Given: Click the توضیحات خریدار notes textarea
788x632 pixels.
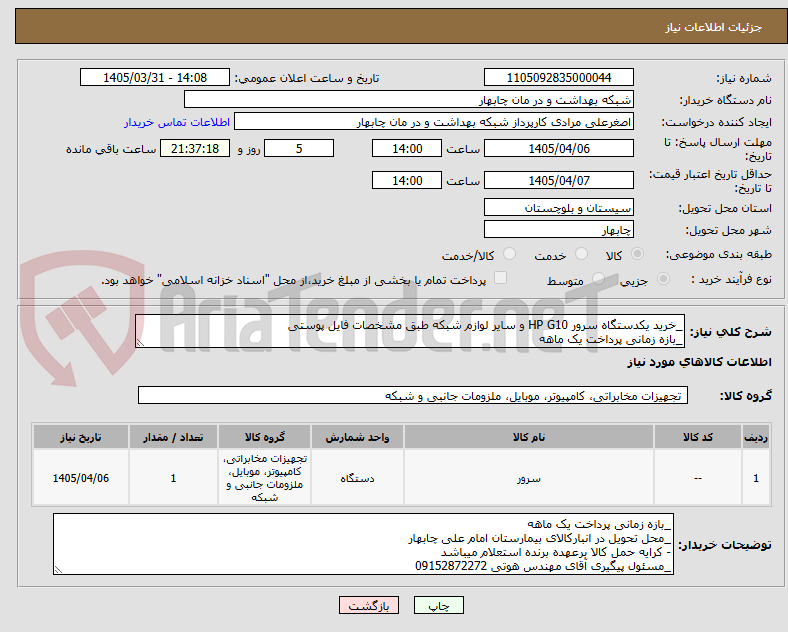Looking at the screenshot, I should 363,544.
